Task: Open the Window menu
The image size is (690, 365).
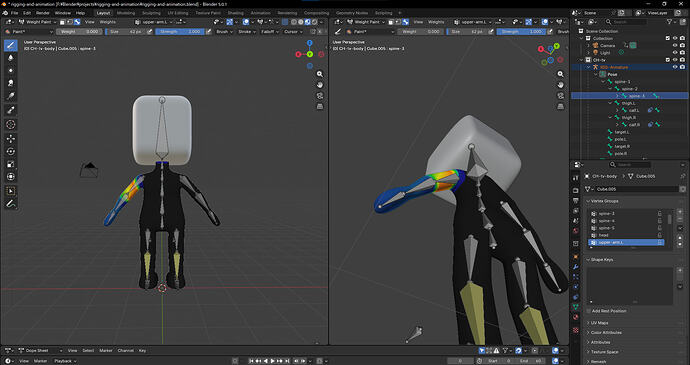Action: pyautogui.click(x=62, y=13)
